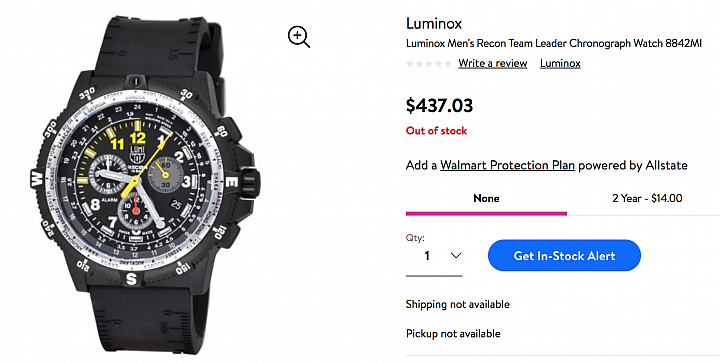Click the Qty label

coord(415,238)
